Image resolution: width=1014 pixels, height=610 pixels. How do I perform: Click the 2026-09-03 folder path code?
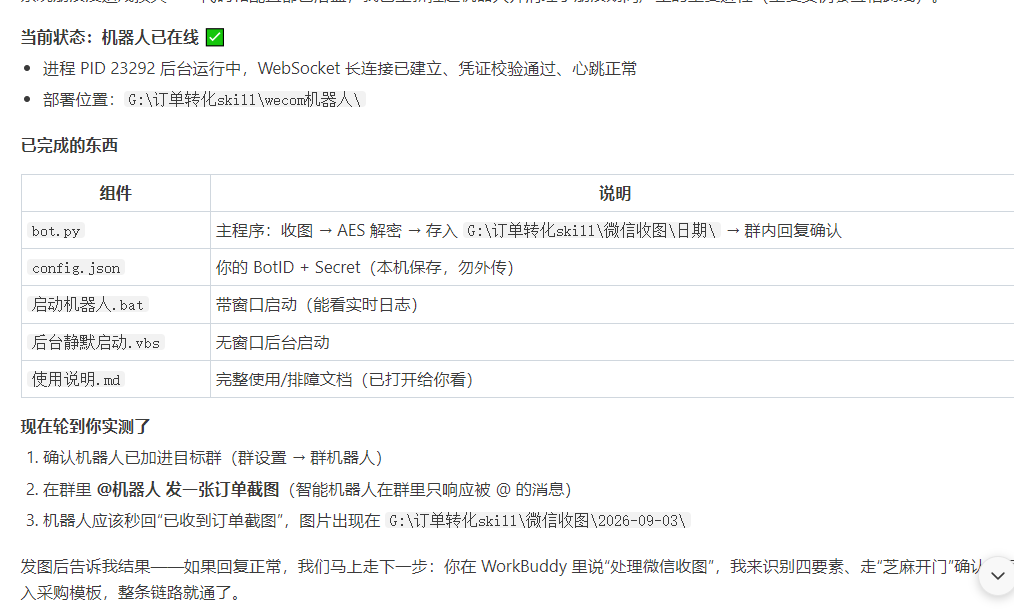[538, 521]
